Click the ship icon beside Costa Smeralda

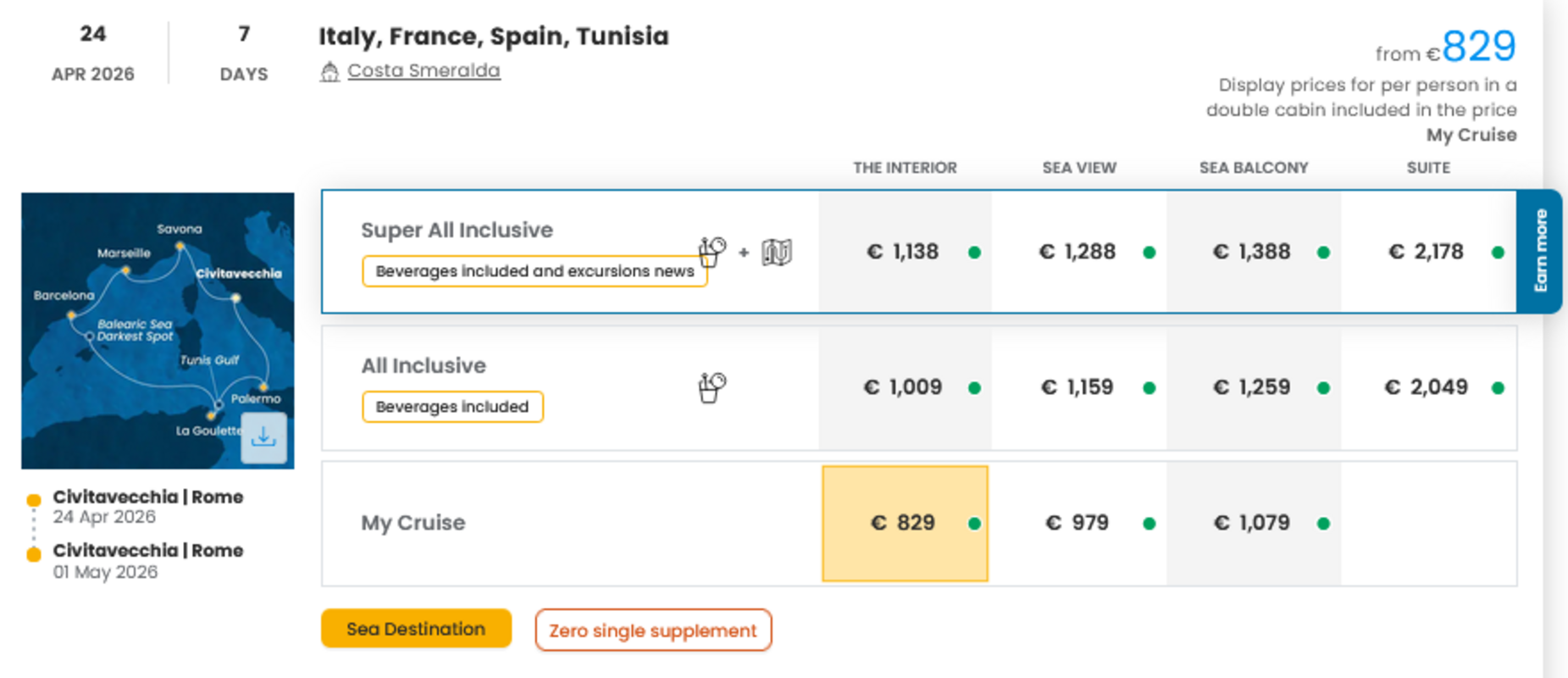330,71
